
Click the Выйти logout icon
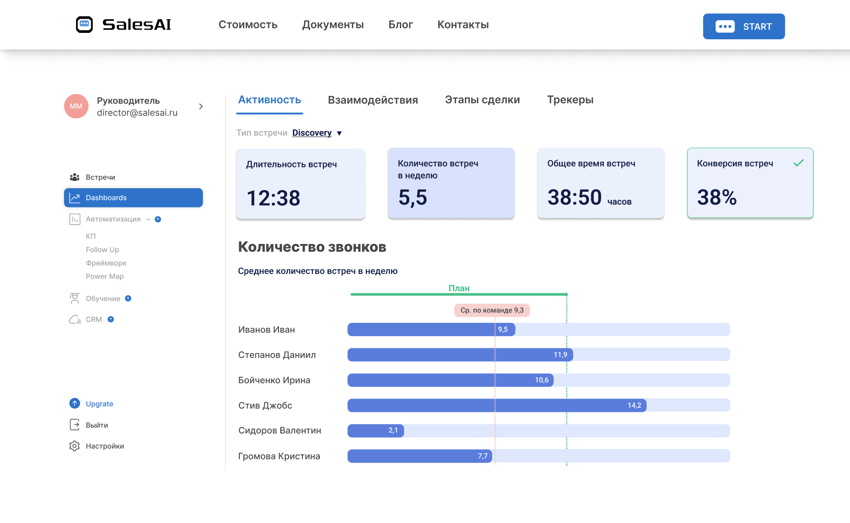75,425
